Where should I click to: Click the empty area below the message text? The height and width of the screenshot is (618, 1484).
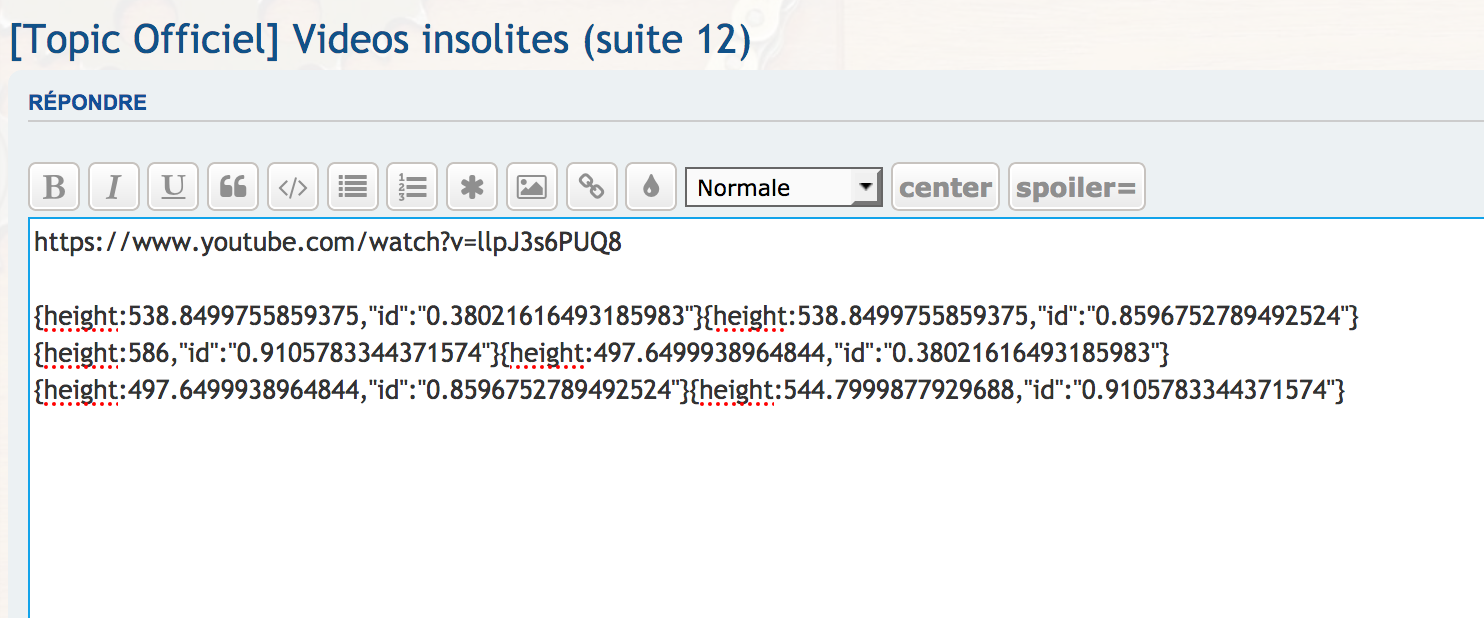(x=700, y=510)
